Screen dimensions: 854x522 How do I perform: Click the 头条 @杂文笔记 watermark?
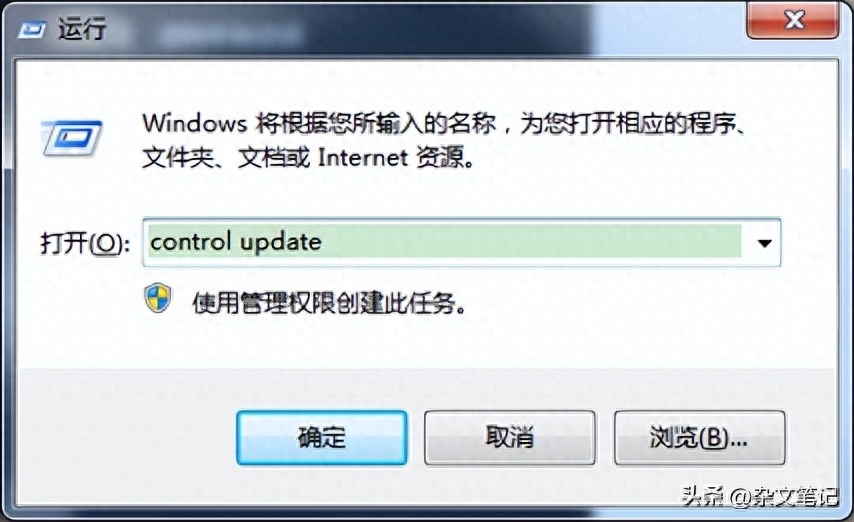[x=760, y=495]
